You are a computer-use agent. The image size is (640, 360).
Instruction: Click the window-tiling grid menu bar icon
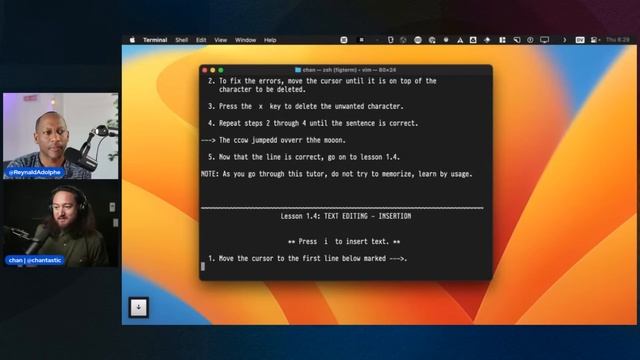(x=502, y=40)
